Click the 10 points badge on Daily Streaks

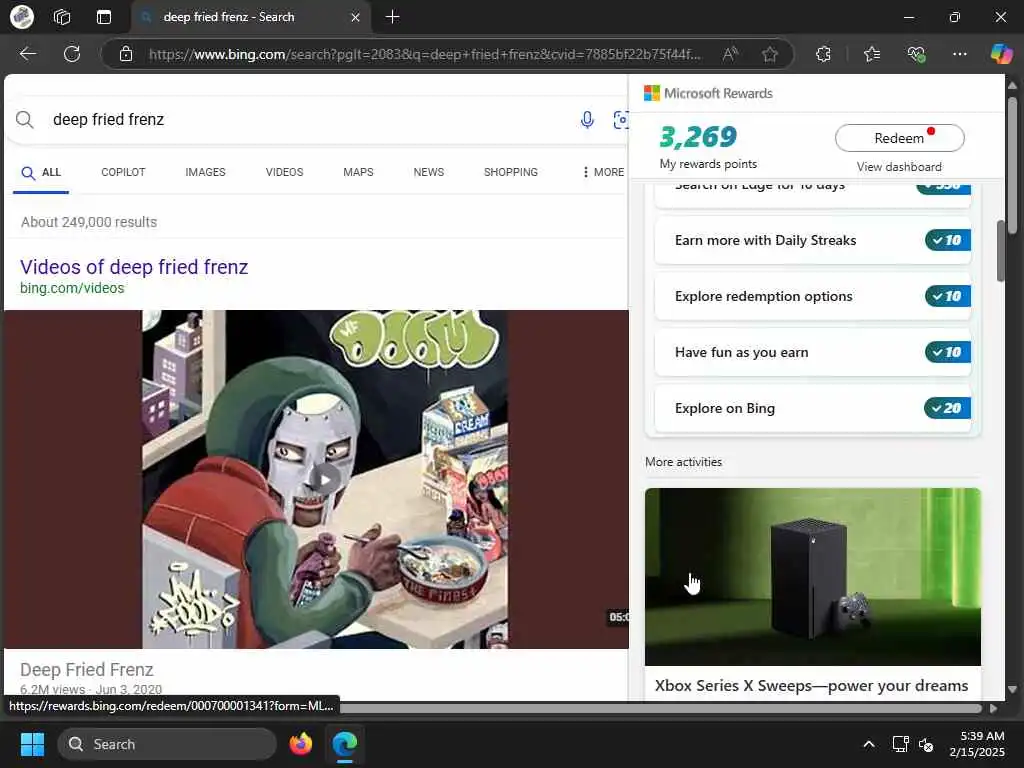(948, 240)
